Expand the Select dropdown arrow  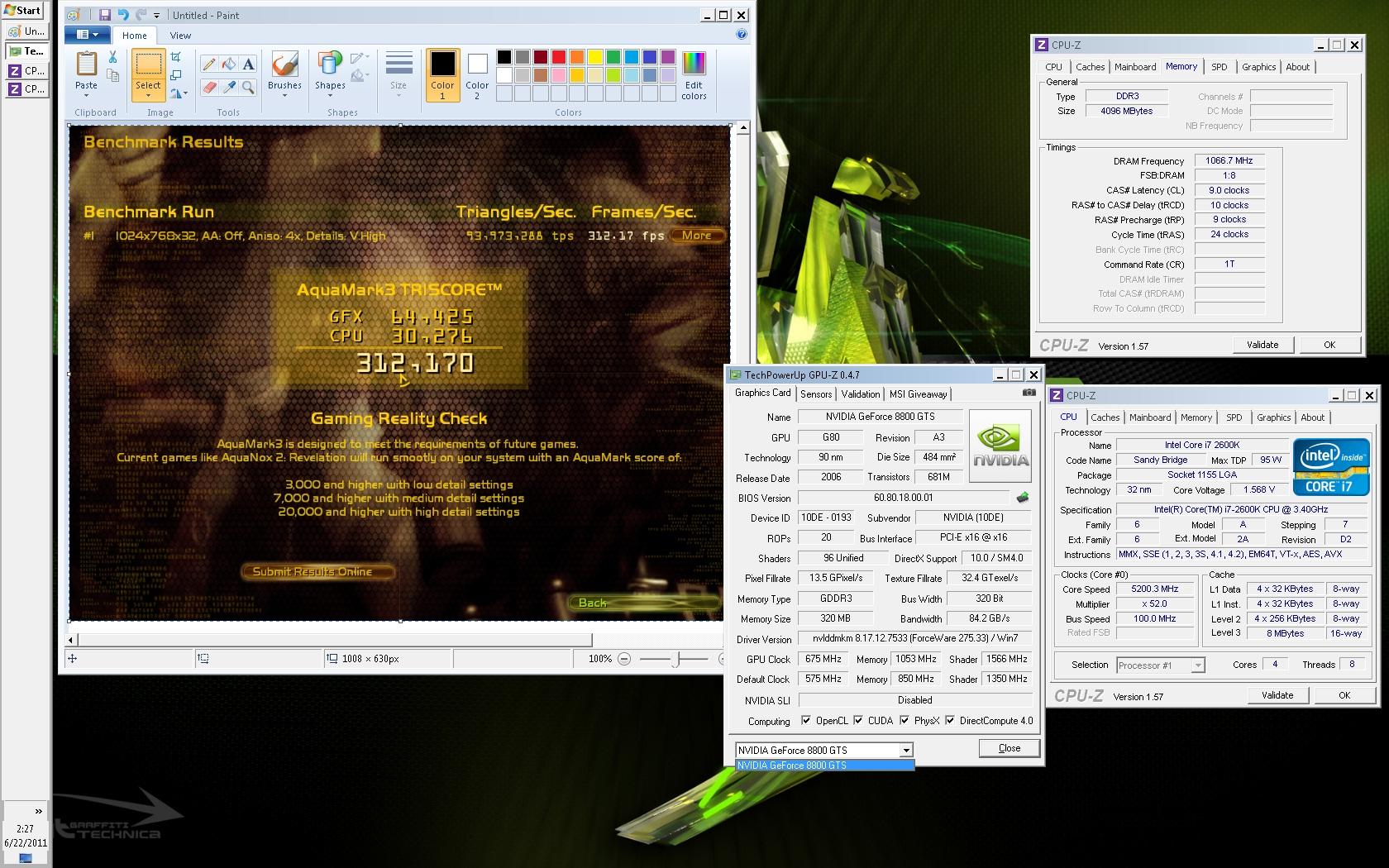(x=148, y=95)
